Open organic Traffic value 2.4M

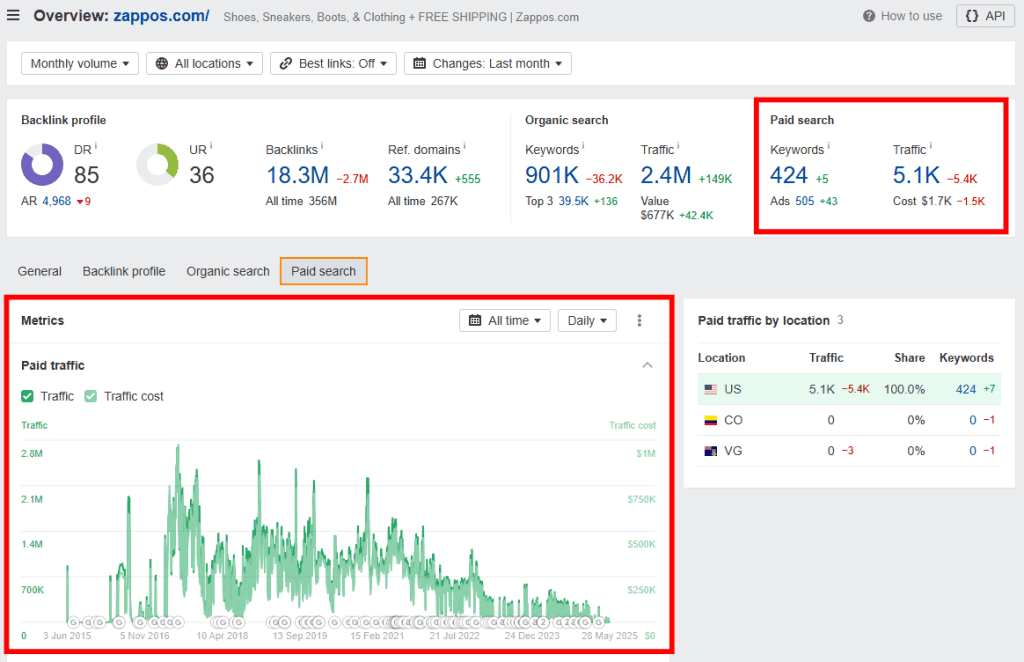(x=665, y=175)
